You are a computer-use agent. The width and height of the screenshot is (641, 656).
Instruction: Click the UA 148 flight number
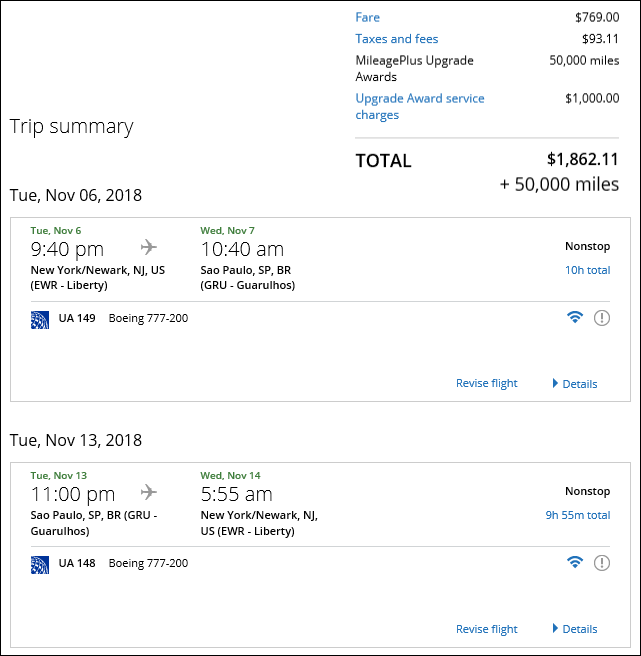(77, 564)
